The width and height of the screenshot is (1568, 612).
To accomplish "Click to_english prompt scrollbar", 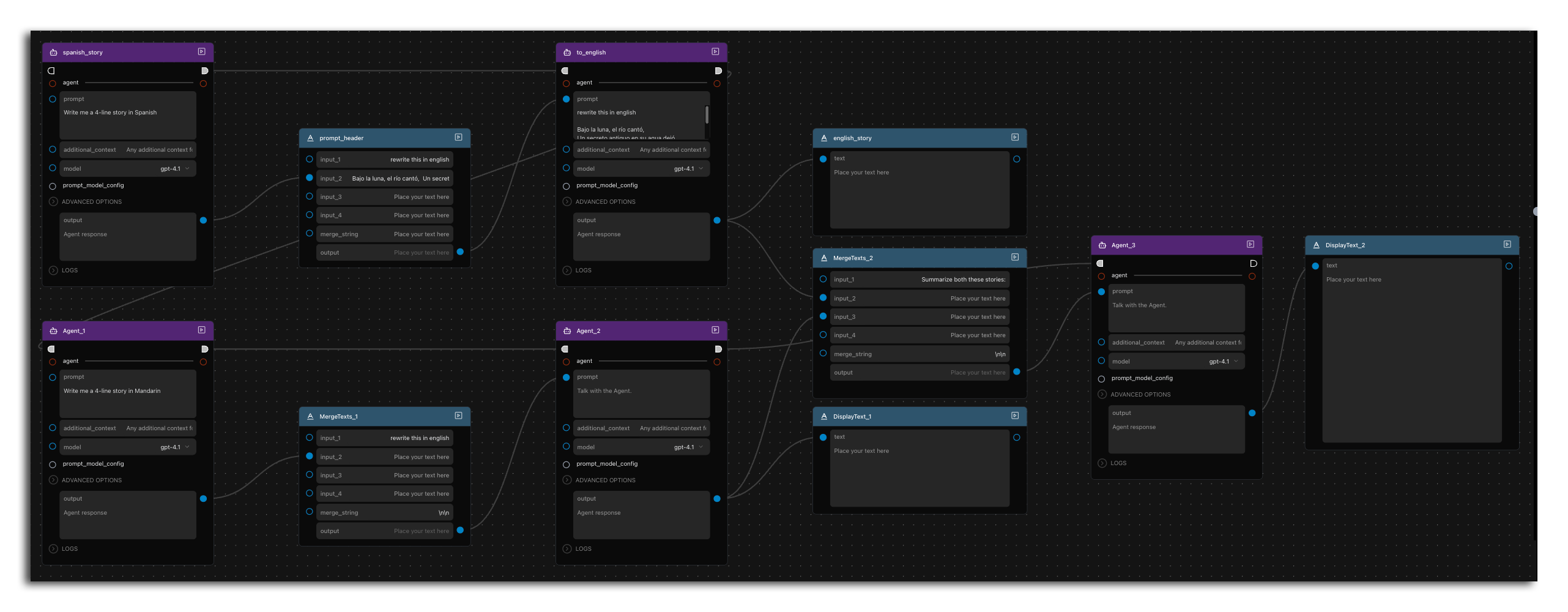I will [x=707, y=114].
